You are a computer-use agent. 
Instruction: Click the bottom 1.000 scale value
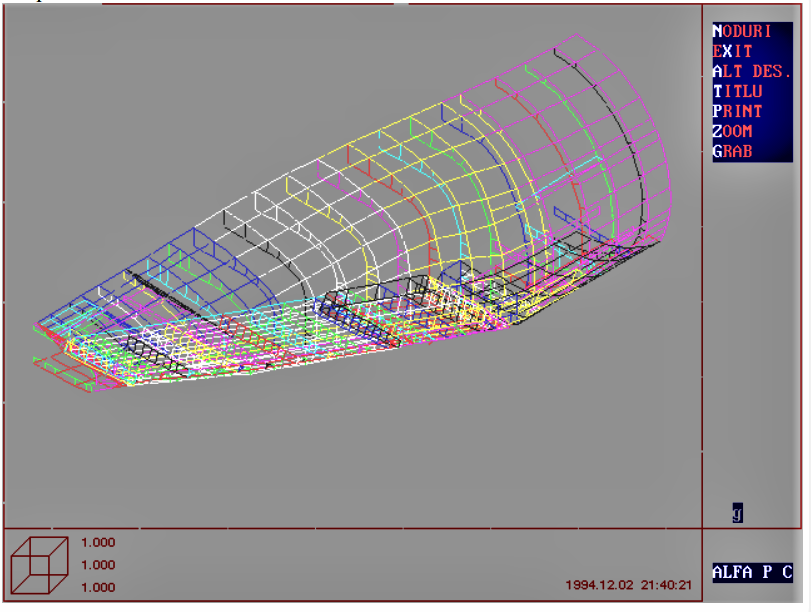pyautogui.click(x=98, y=588)
